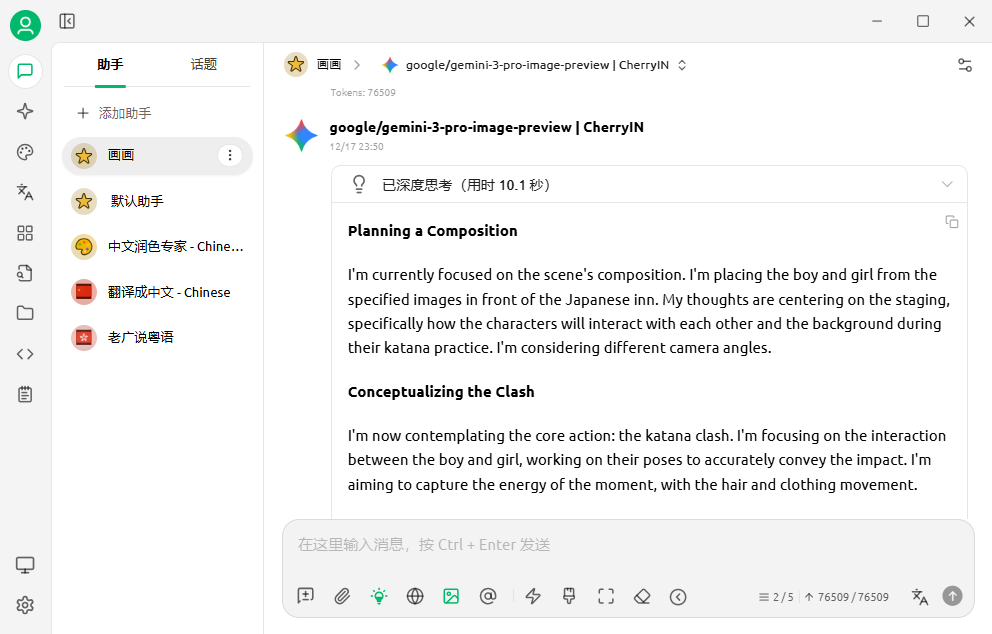Click the message input field
This screenshot has height=634, width=992.
[626, 545]
